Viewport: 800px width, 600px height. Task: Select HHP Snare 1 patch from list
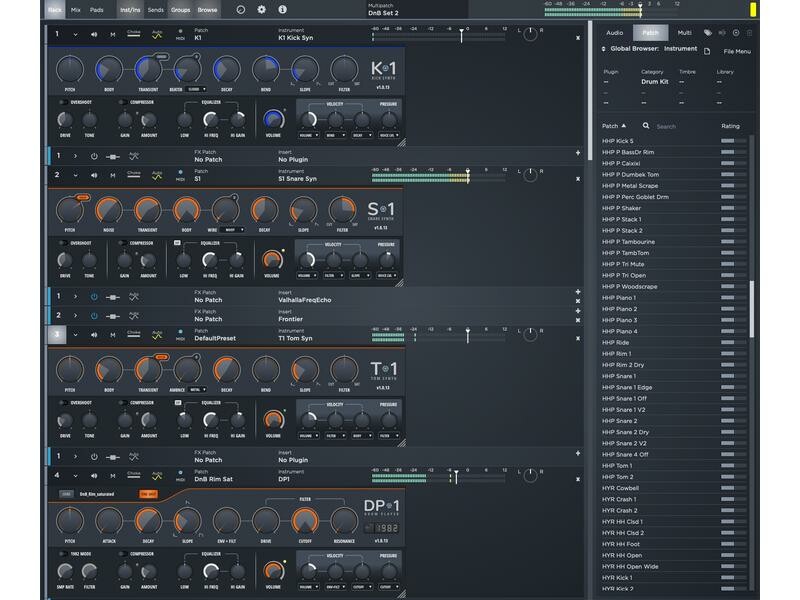click(x=620, y=376)
